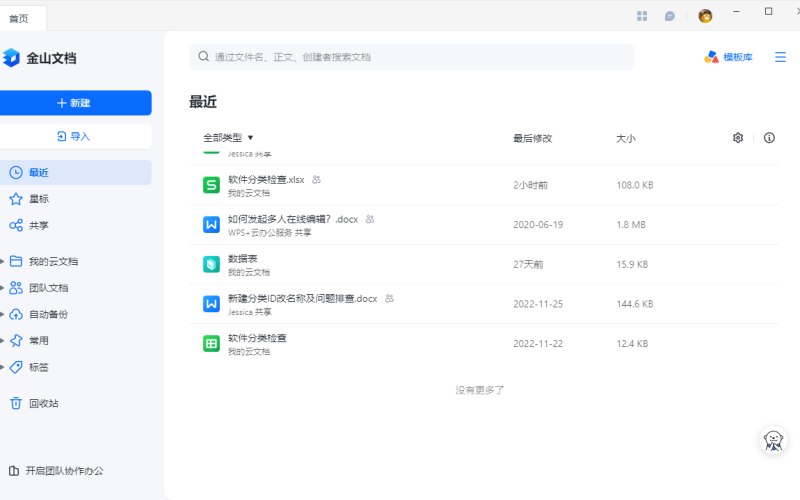
Task: Open file 软件分类检查.xlsx
Action: (x=266, y=180)
